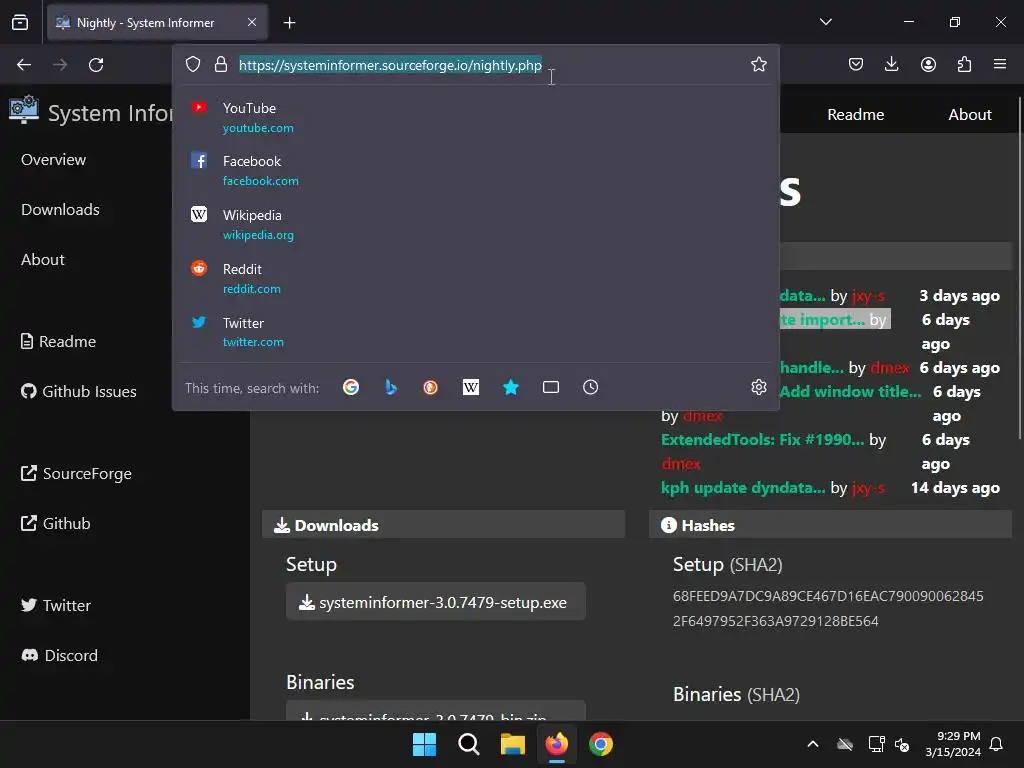This screenshot has height=768, width=1024.
Task: Show hidden system tray icons
Action: (x=812, y=744)
